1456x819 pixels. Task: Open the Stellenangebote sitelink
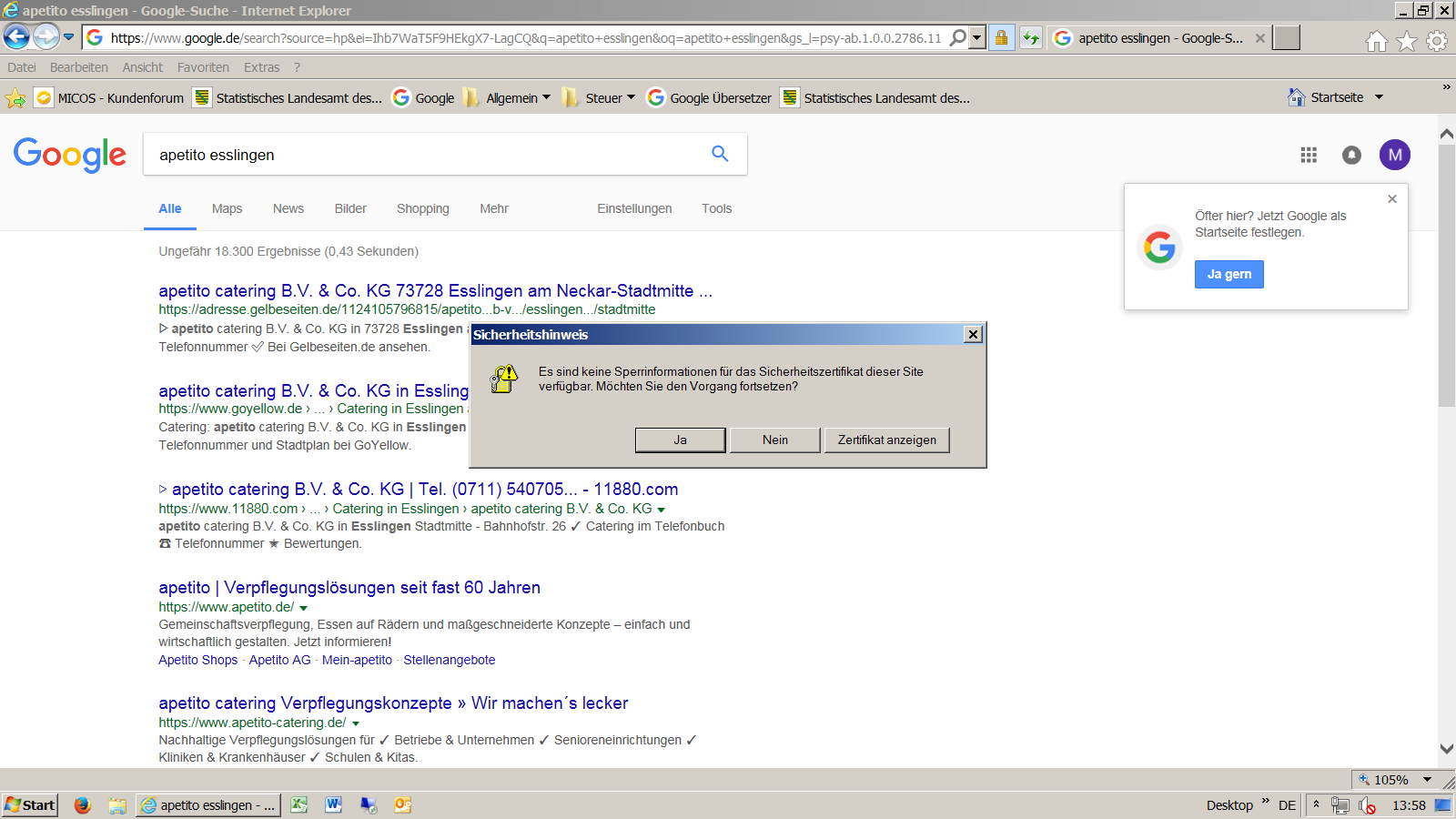tap(450, 660)
